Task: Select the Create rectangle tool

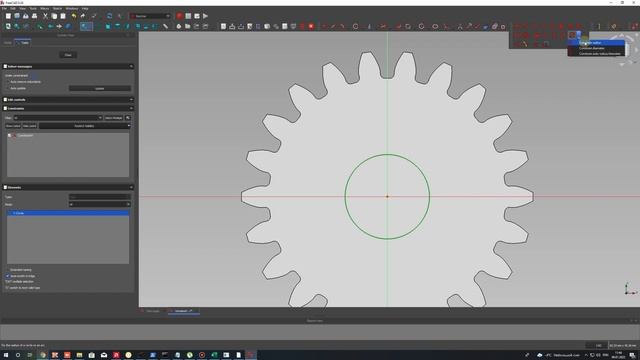Action: (x=408, y=26)
